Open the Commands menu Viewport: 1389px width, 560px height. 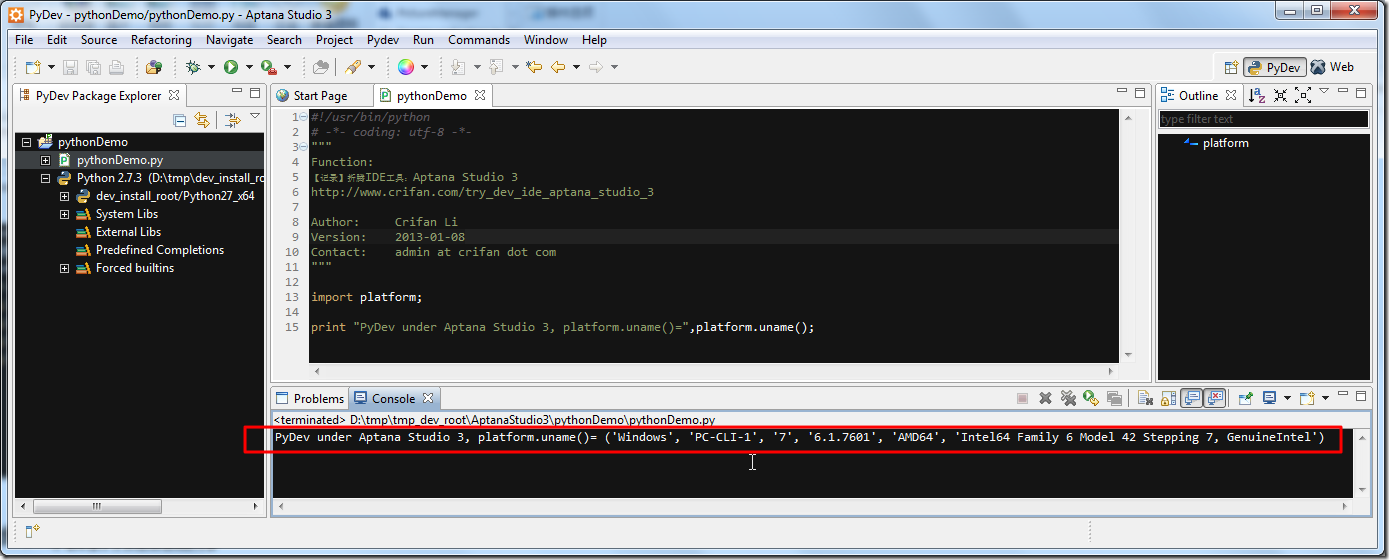[x=479, y=40]
